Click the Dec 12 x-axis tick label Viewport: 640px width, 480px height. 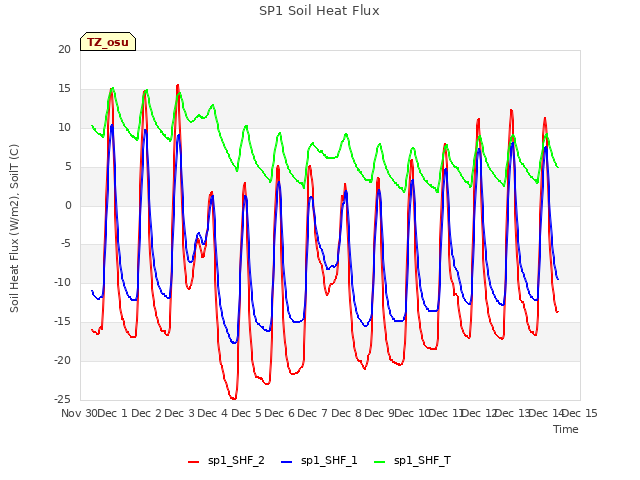point(480,413)
